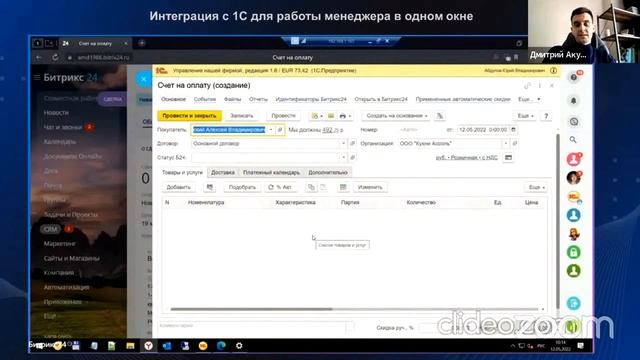
Task: Open Yandex Browser from taskbar
Action: point(149,346)
